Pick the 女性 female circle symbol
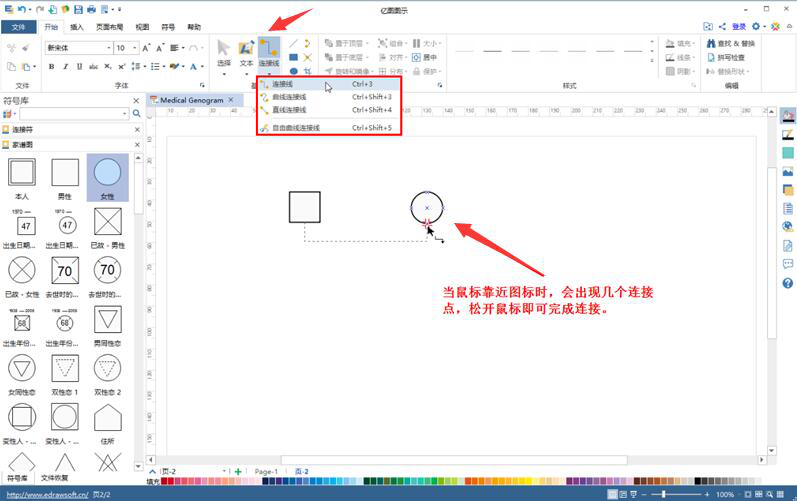The width and height of the screenshot is (797, 501). [107, 178]
